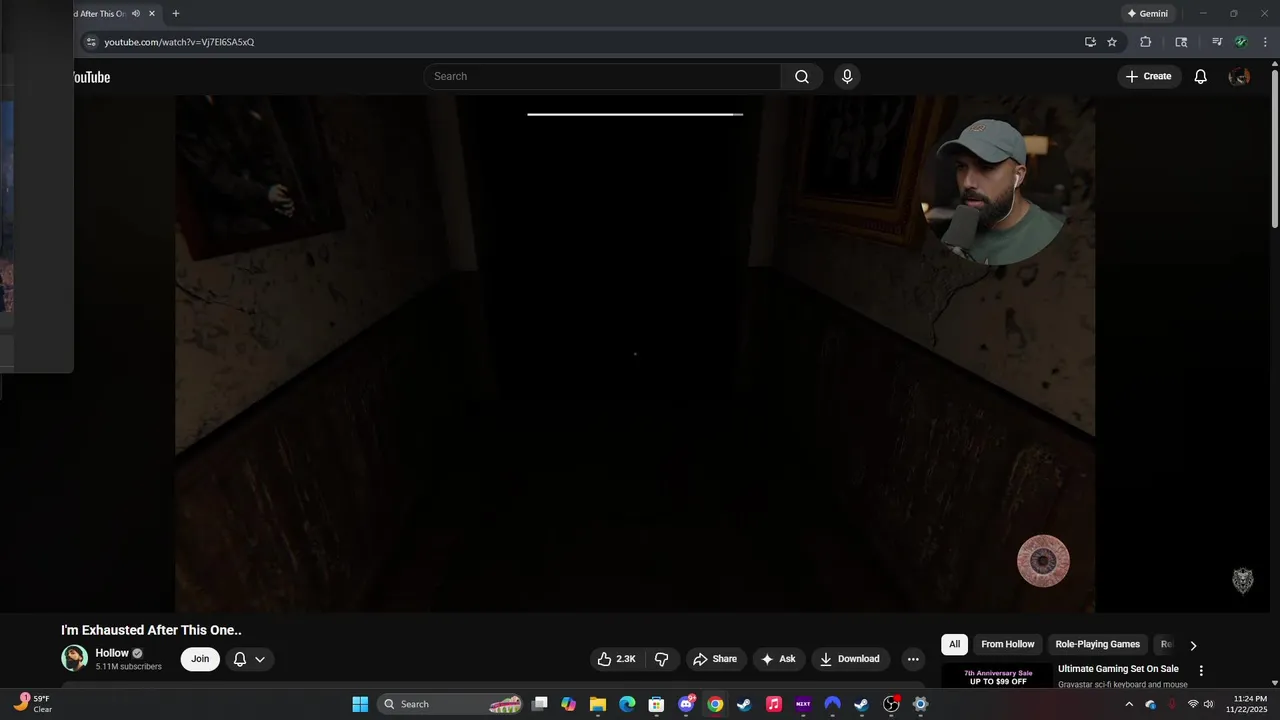Like the video (2.3K)
Viewport: 1280px width, 720px height.
point(617,659)
